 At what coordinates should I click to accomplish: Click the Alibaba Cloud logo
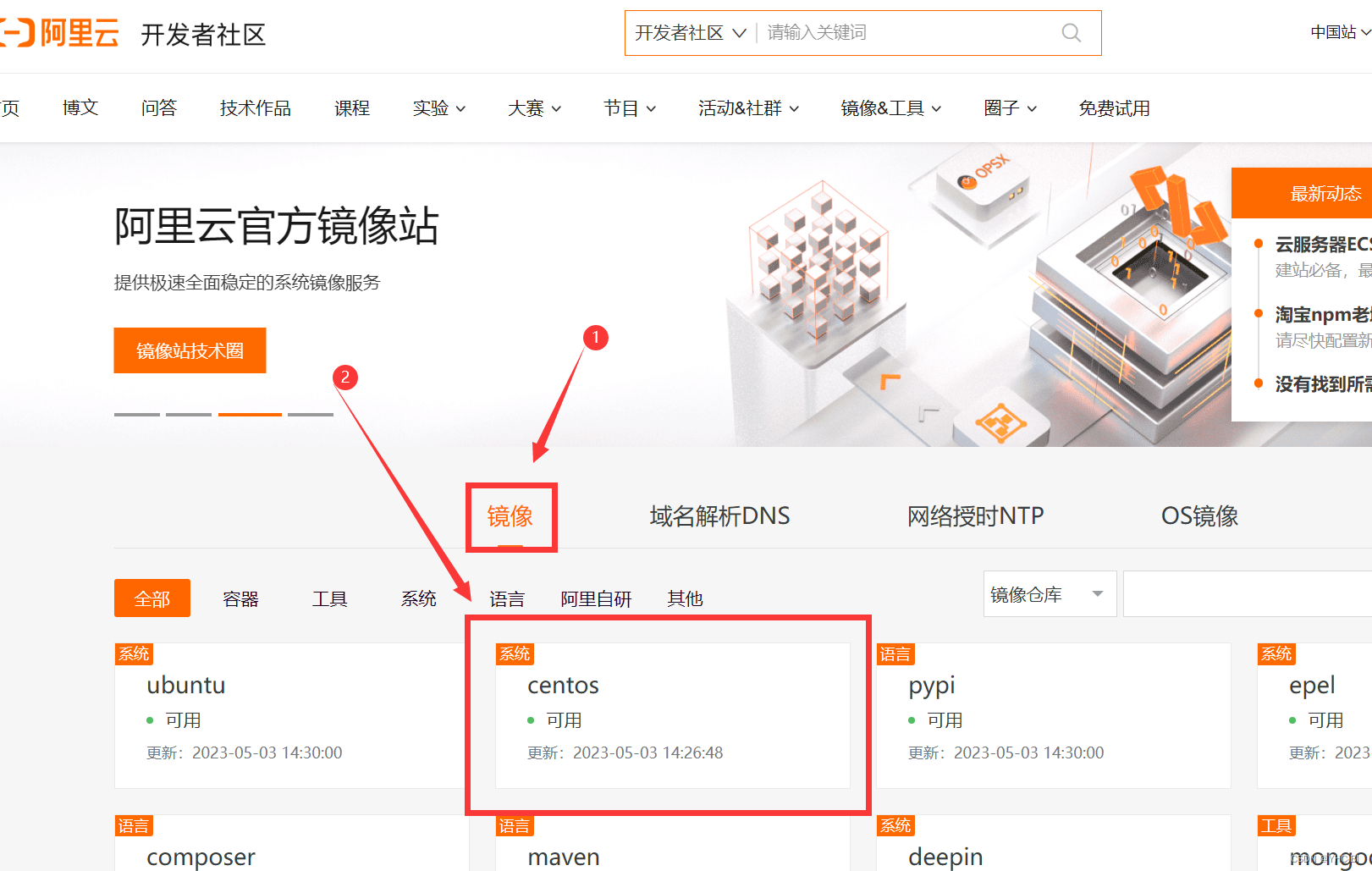[x=59, y=34]
